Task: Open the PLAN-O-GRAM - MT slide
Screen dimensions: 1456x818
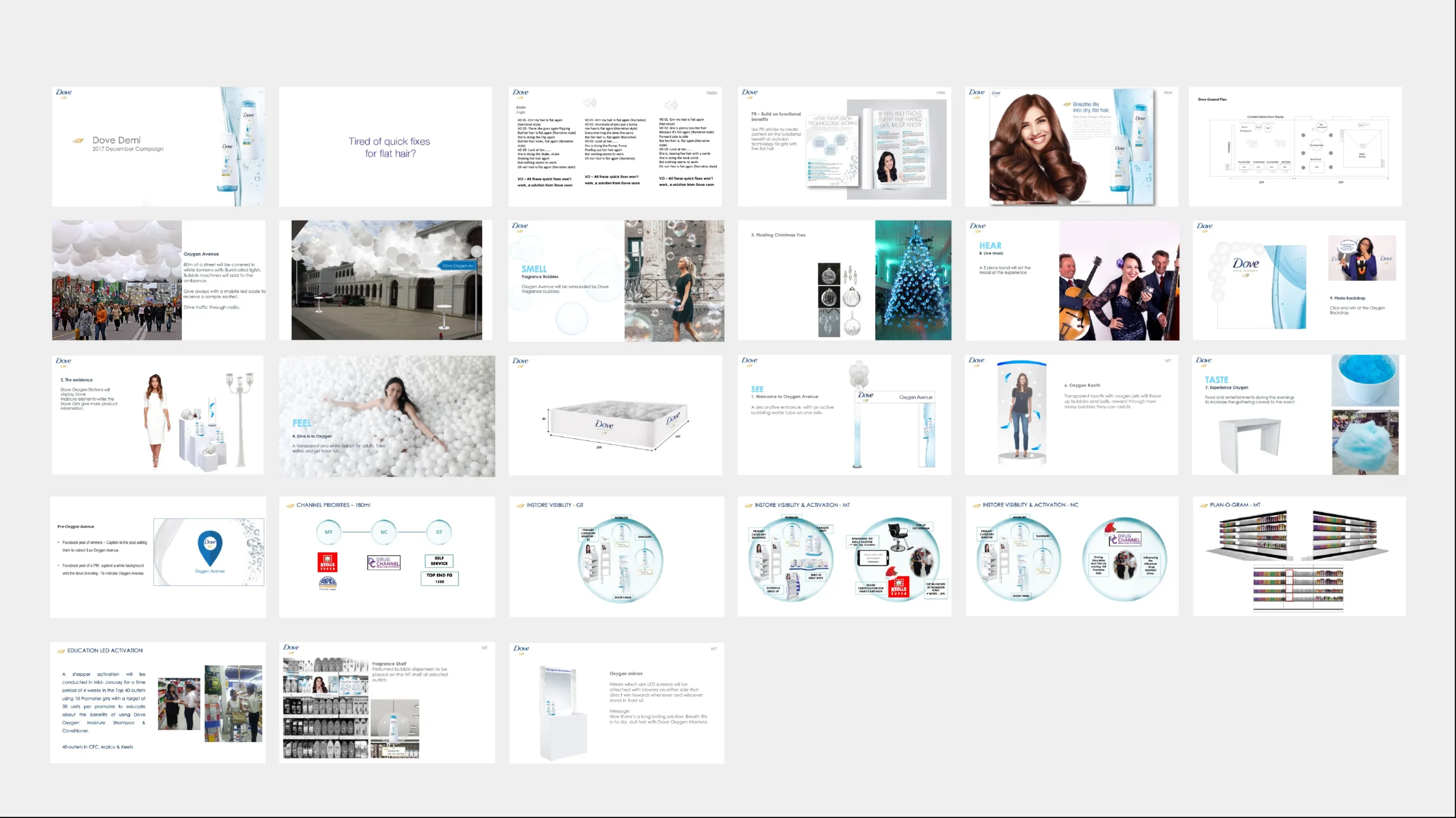Action: pyautogui.click(x=1298, y=556)
